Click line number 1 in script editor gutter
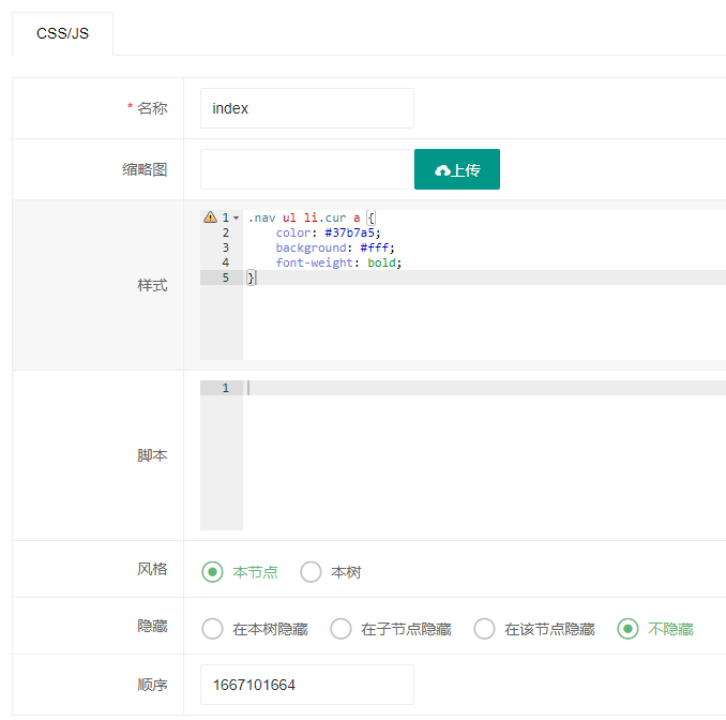The image size is (726, 720). point(226,388)
